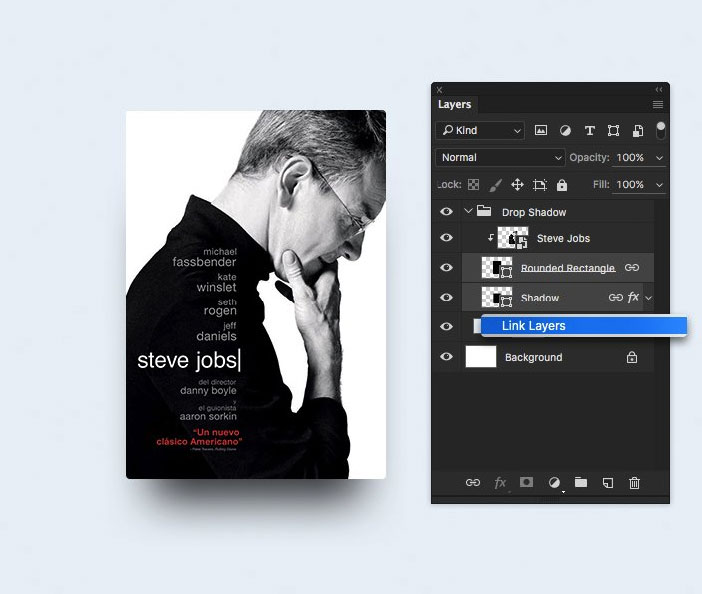Click the Fill 100% value field
This screenshot has height=594, width=702.
coord(630,184)
